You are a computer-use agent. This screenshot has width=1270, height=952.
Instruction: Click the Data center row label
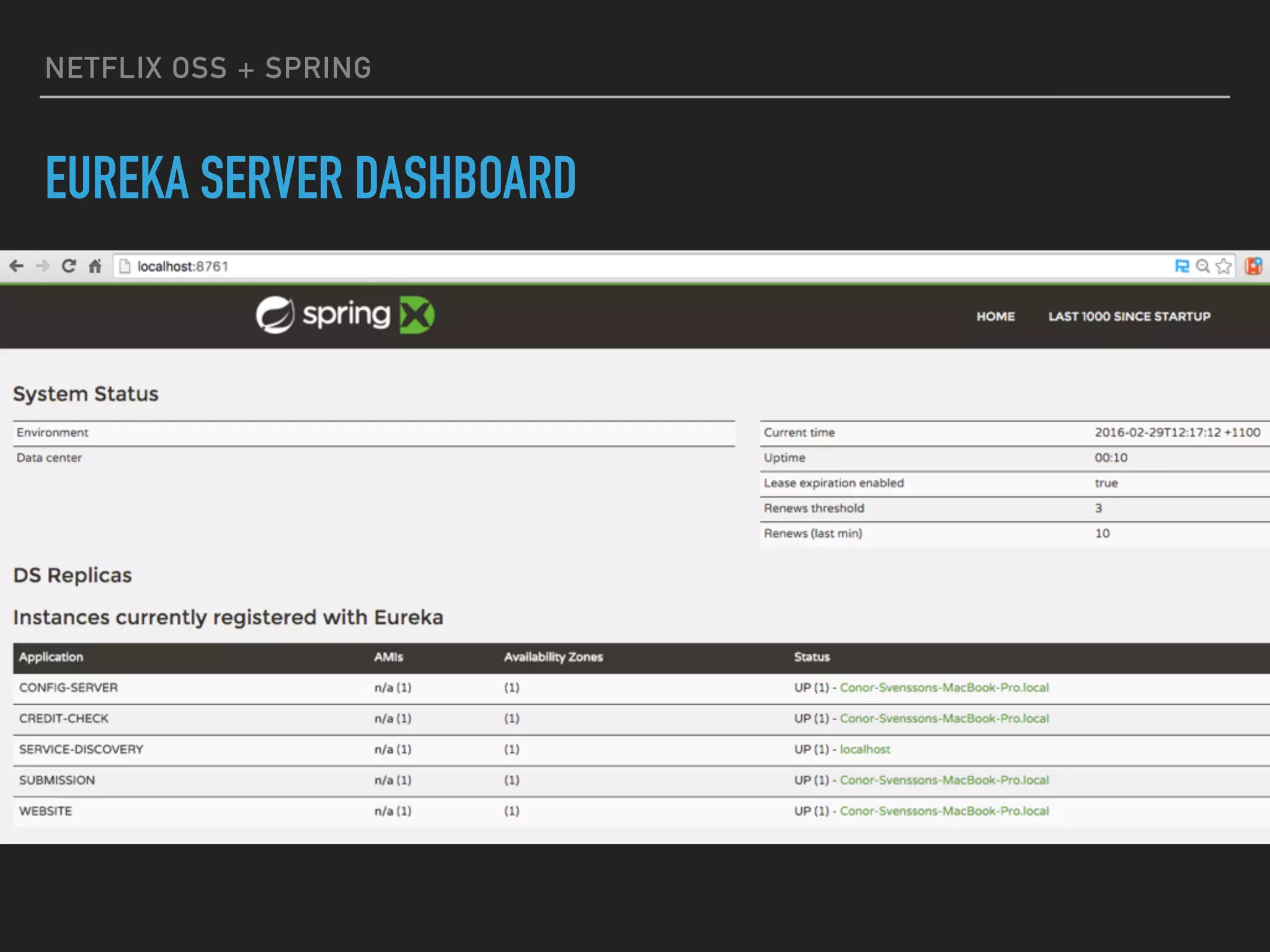(49, 458)
